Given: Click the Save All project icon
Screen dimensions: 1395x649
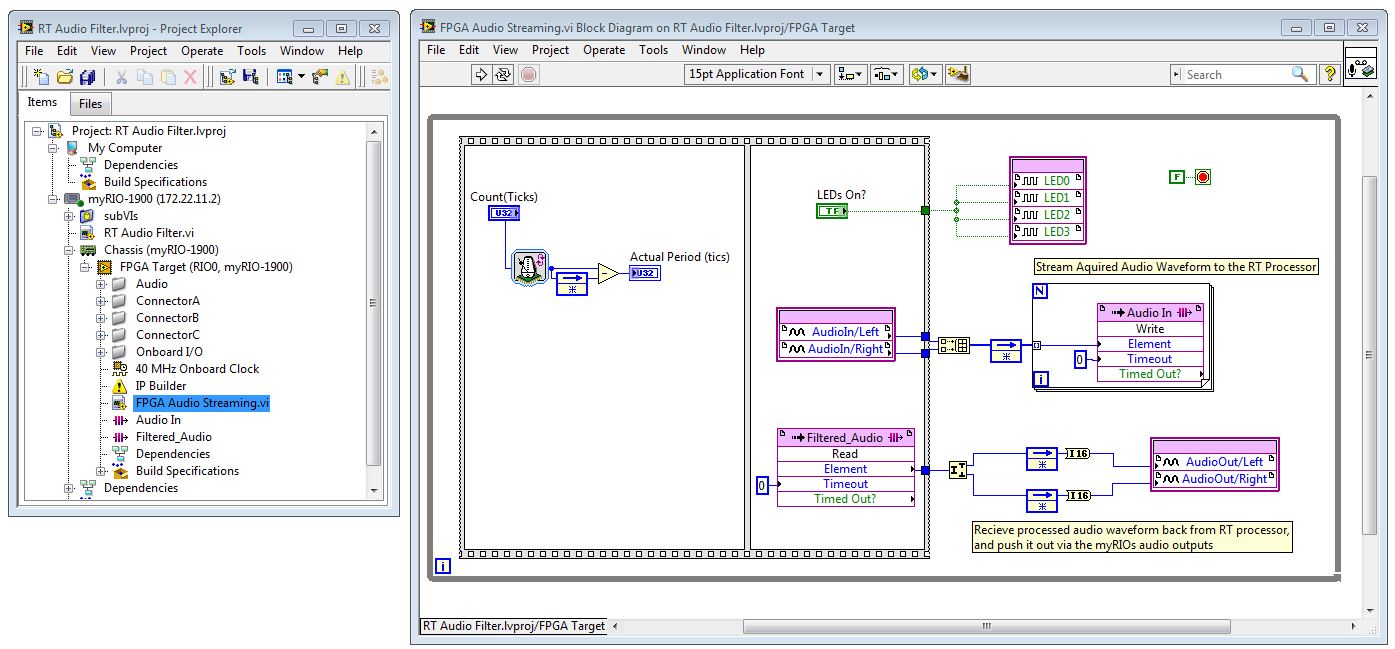Looking at the screenshot, I should click(x=88, y=76).
